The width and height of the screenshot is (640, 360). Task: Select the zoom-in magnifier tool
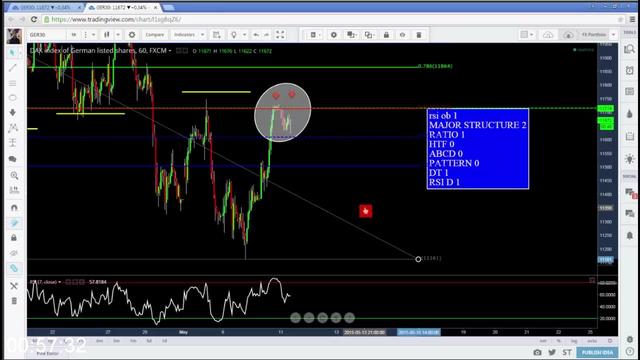tap(14, 176)
